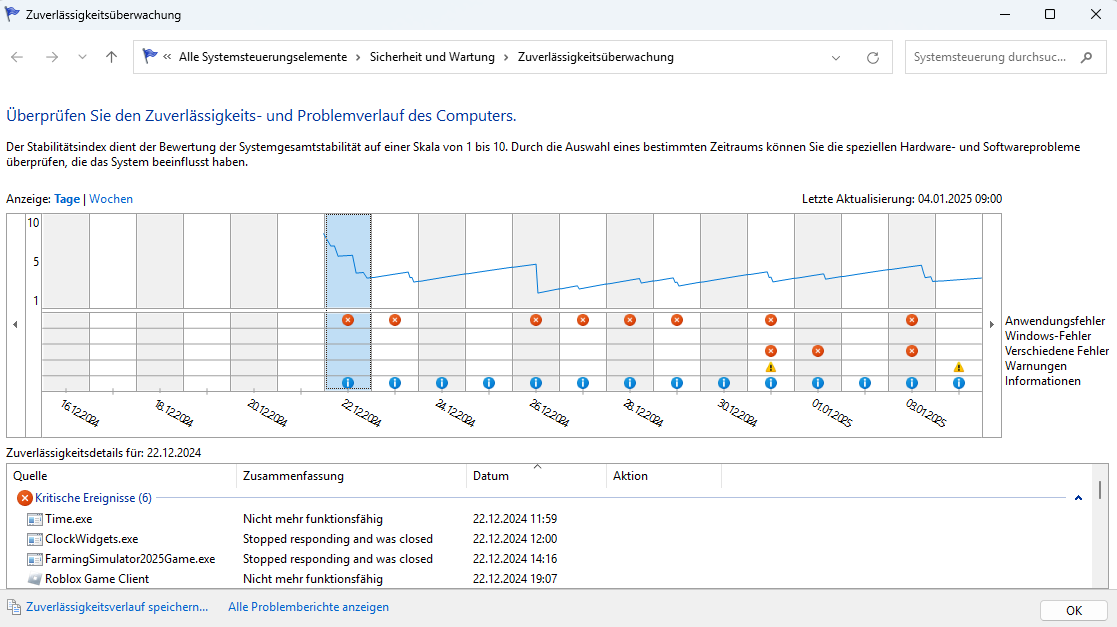1117x627 pixels.
Task: Click the Verschiedene Fehler icon for 03.01.2025
Action: tap(912, 351)
